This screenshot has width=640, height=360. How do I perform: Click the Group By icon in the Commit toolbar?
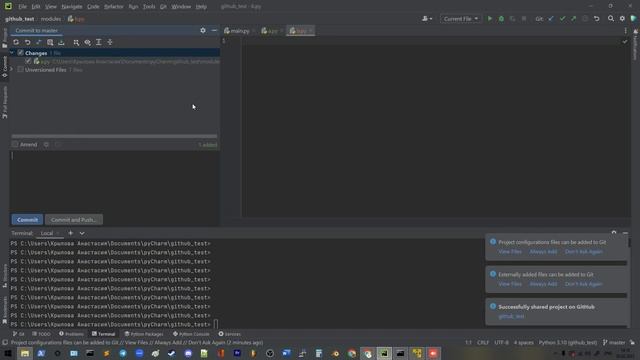(x=76, y=42)
